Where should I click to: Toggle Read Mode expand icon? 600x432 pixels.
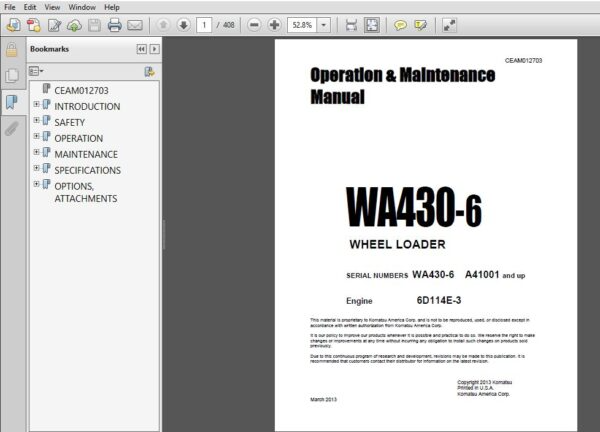pos(449,25)
